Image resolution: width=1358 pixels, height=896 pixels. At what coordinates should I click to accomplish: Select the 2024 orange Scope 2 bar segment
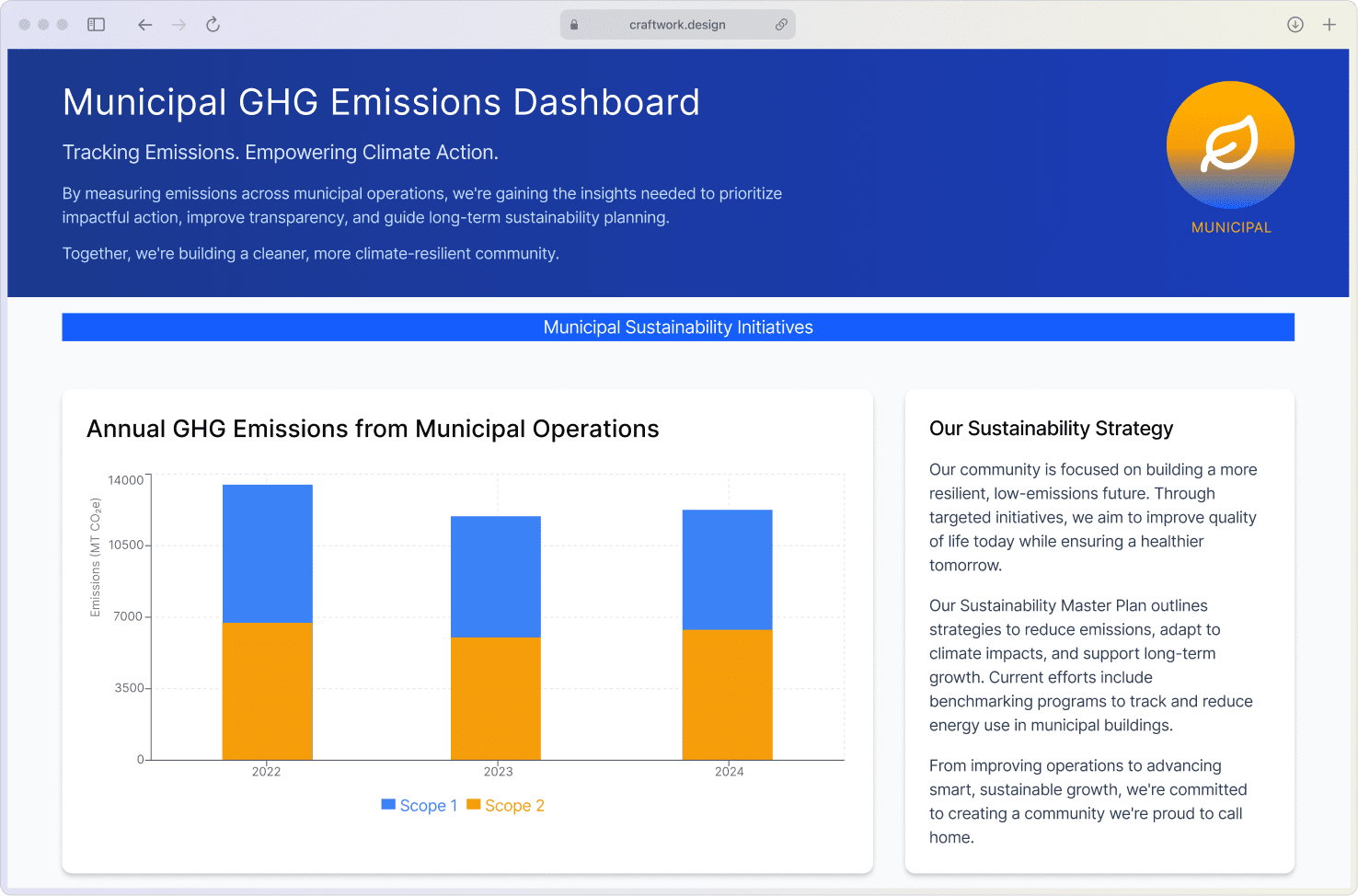click(727, 695)
